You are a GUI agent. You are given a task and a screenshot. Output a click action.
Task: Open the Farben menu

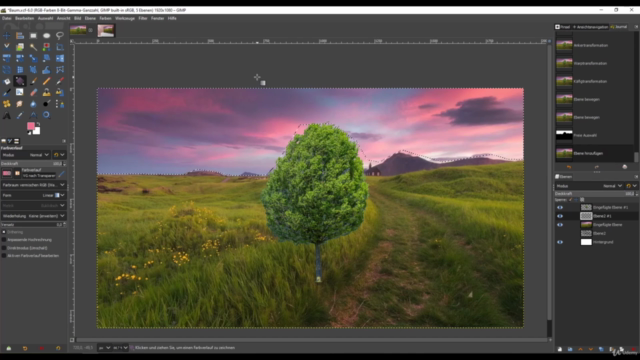(105, 18)
